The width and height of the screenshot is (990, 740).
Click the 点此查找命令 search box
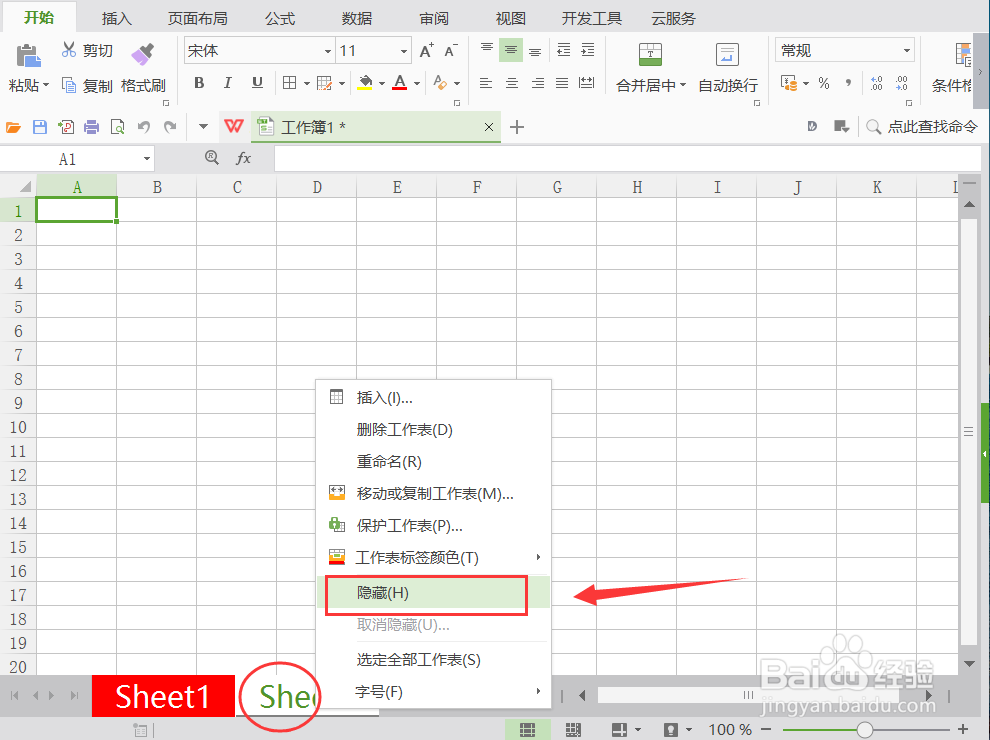click(x=922, y=127)
